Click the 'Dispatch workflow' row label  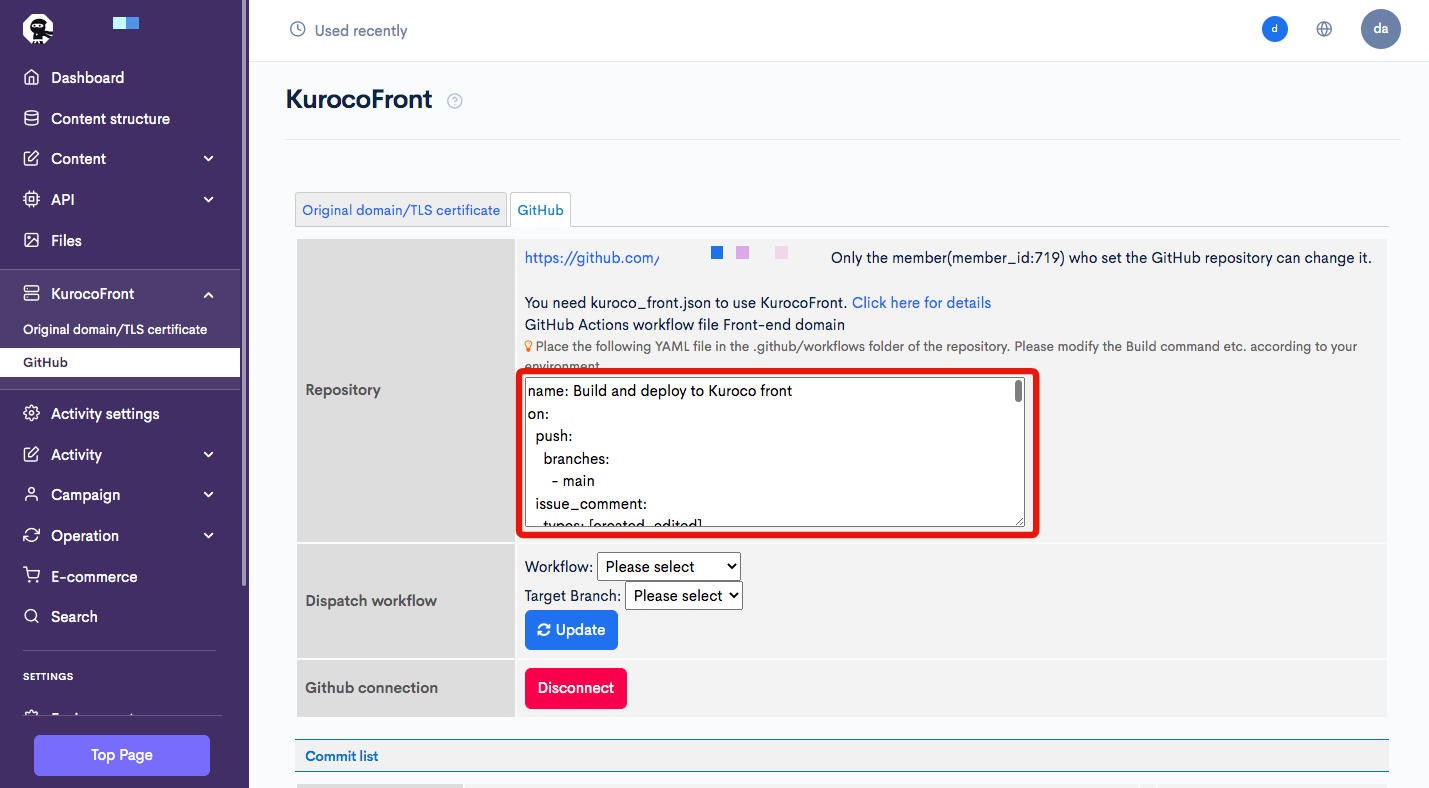pyautogui.click(x=371, y=601)
